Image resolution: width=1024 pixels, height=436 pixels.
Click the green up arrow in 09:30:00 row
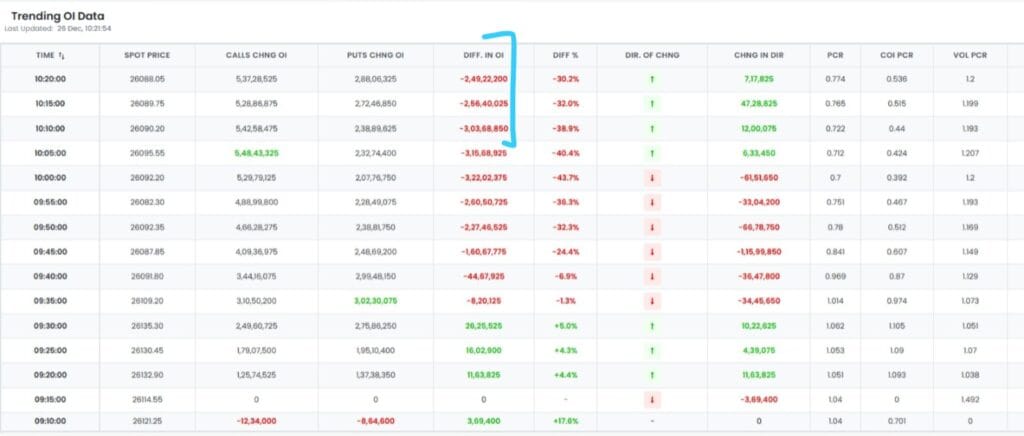(651, 325)
